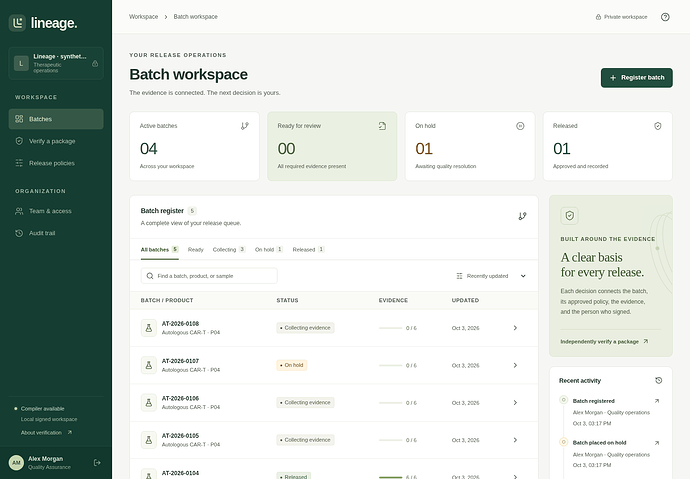690x479 pixels.
Task: Switch to the Released tab
Action: point(308,250)
